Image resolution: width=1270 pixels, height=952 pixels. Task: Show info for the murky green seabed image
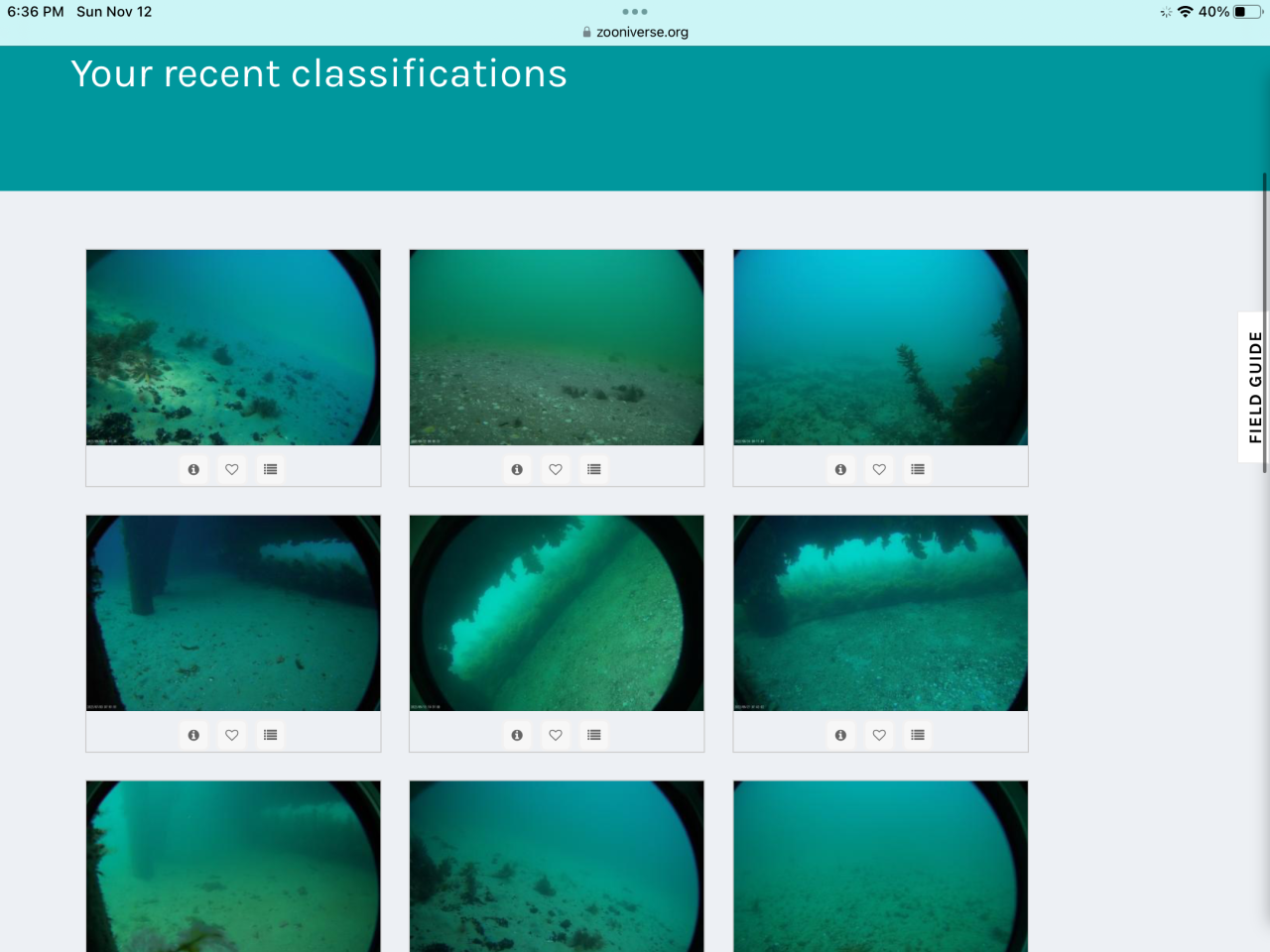(517, 469)
